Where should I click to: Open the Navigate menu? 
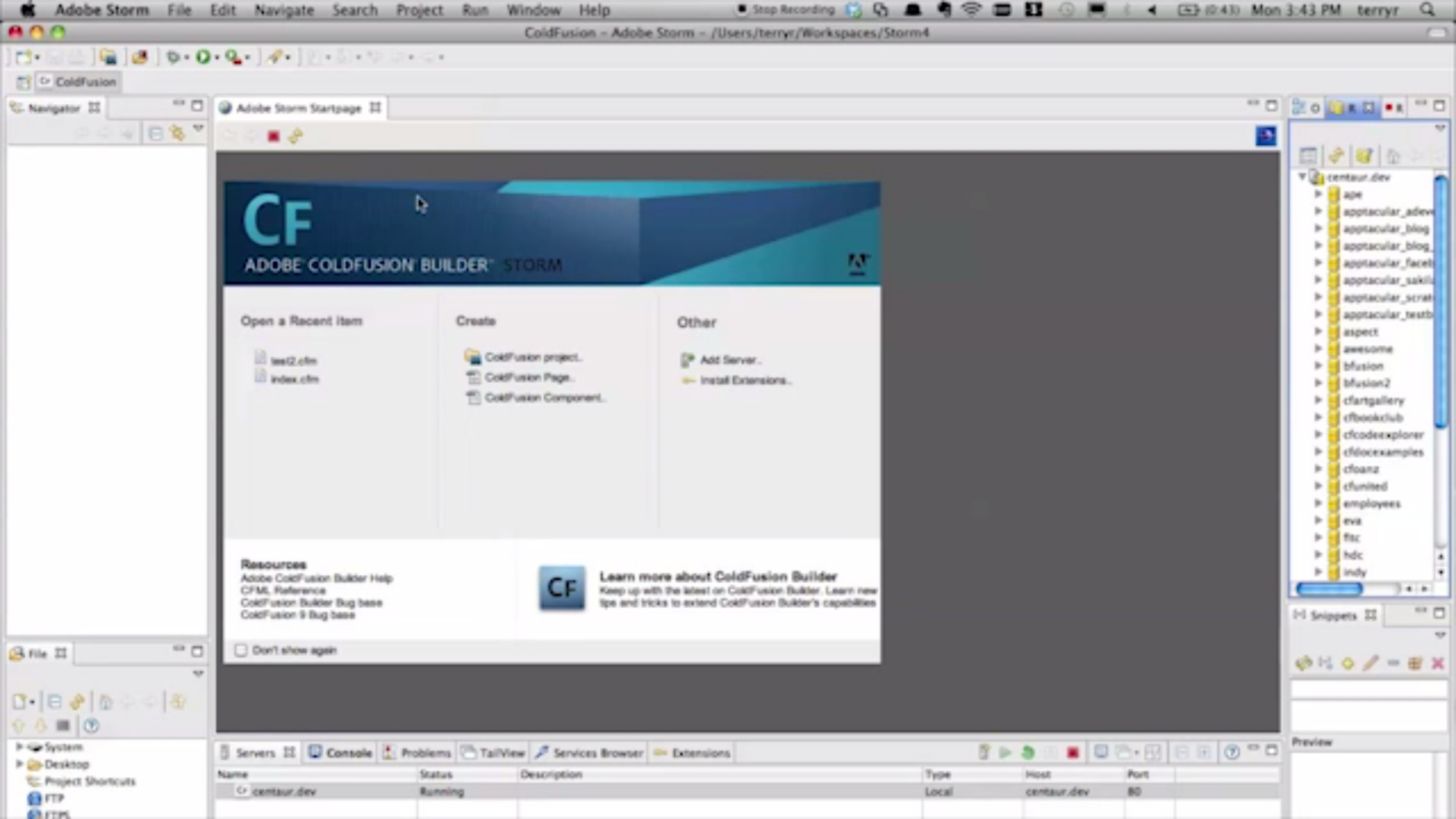pyautogui.click(x=284, y=10)
